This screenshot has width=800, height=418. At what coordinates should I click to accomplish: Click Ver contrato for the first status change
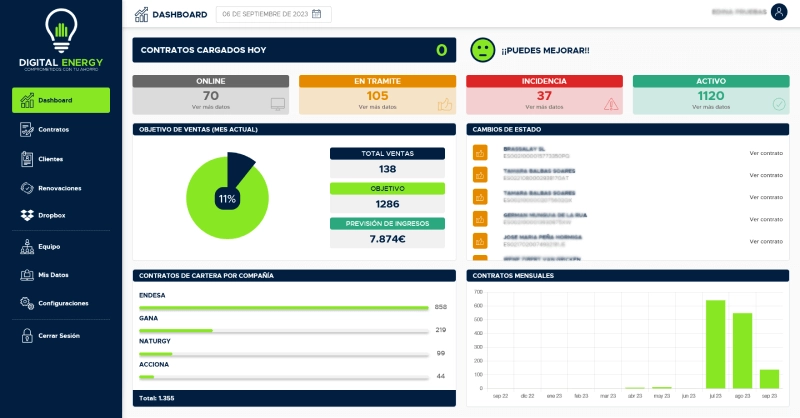[x=765, y=153]
